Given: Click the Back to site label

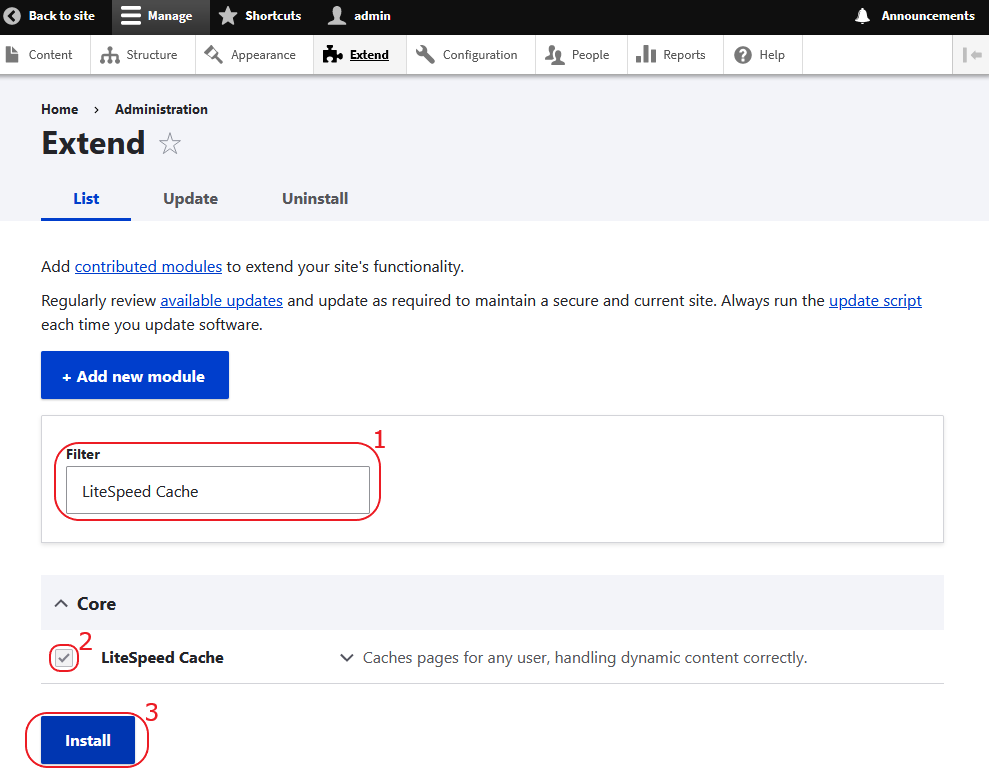Looking at the screenshot, I should click(62, 16).
